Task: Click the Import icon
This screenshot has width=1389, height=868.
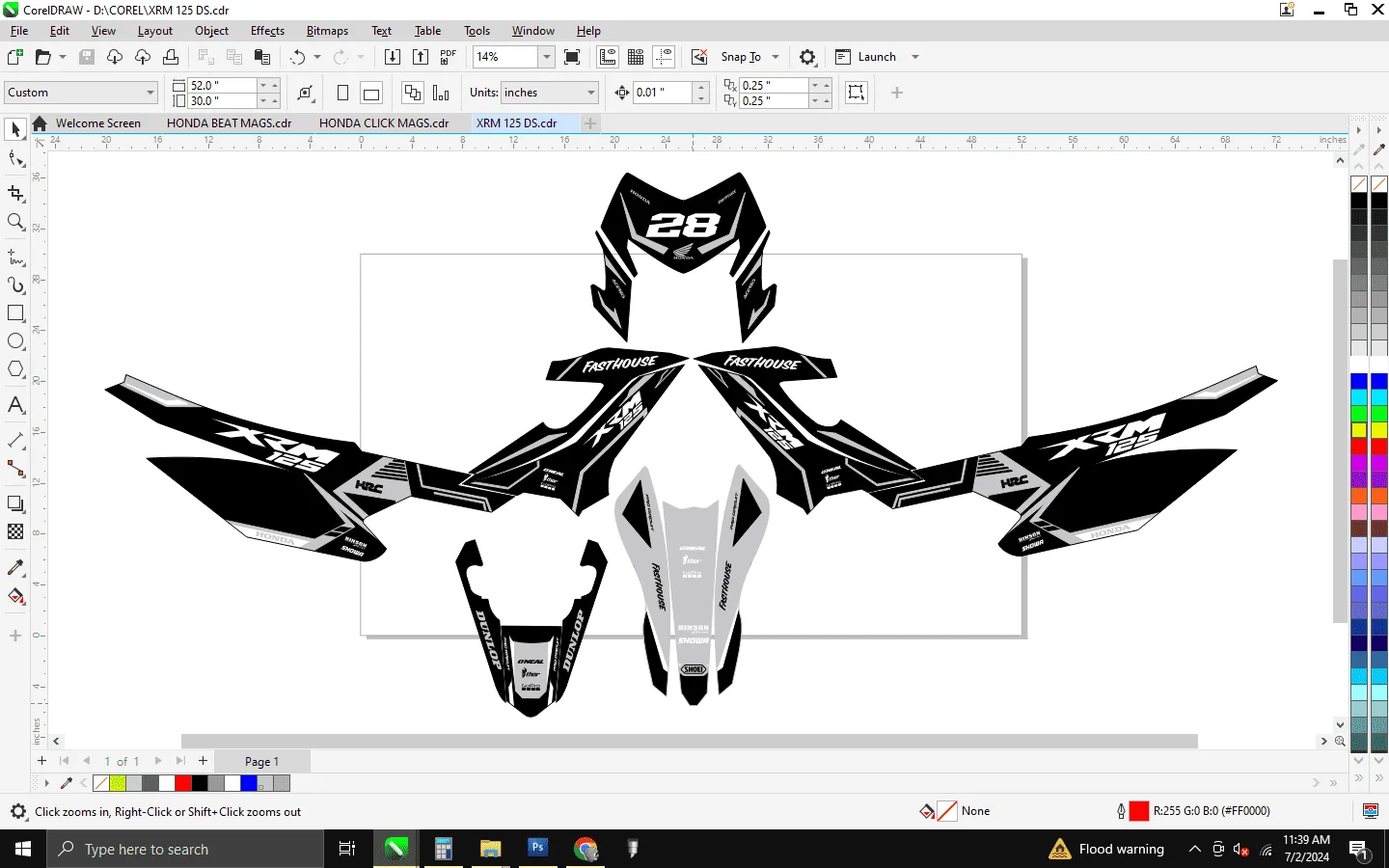Action: [x=393, y=57]
